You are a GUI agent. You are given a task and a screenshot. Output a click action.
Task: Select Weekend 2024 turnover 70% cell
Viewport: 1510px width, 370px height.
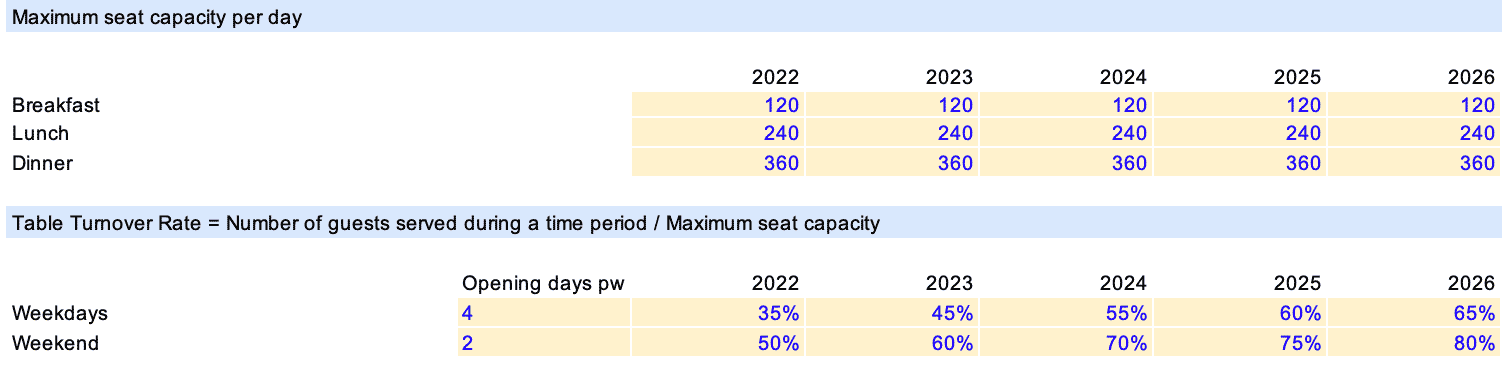coord(1066,343)
